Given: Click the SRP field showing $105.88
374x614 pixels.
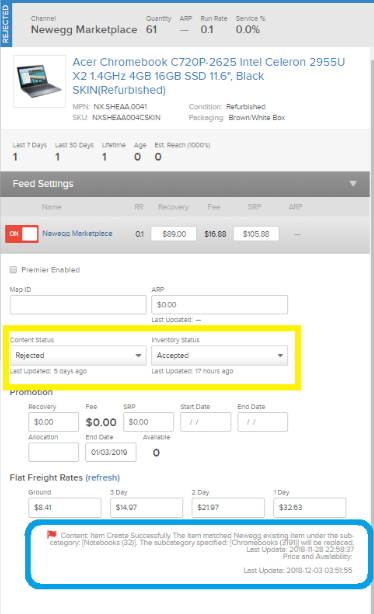Looking at the screenshot, I should [x=256, y=234].
